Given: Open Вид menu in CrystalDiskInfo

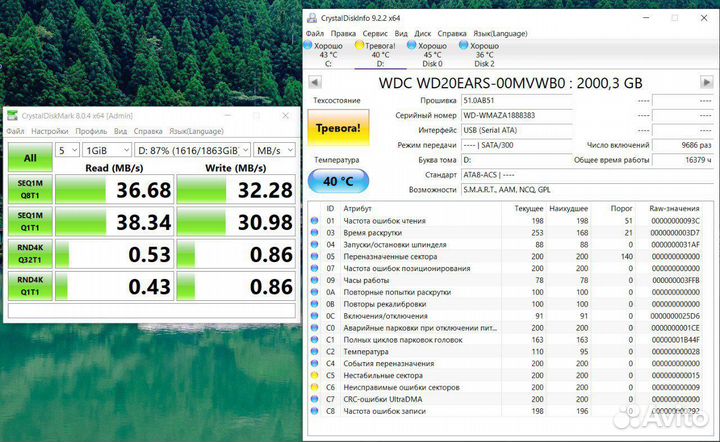Looking at the screenshot, I should [401, 34].
